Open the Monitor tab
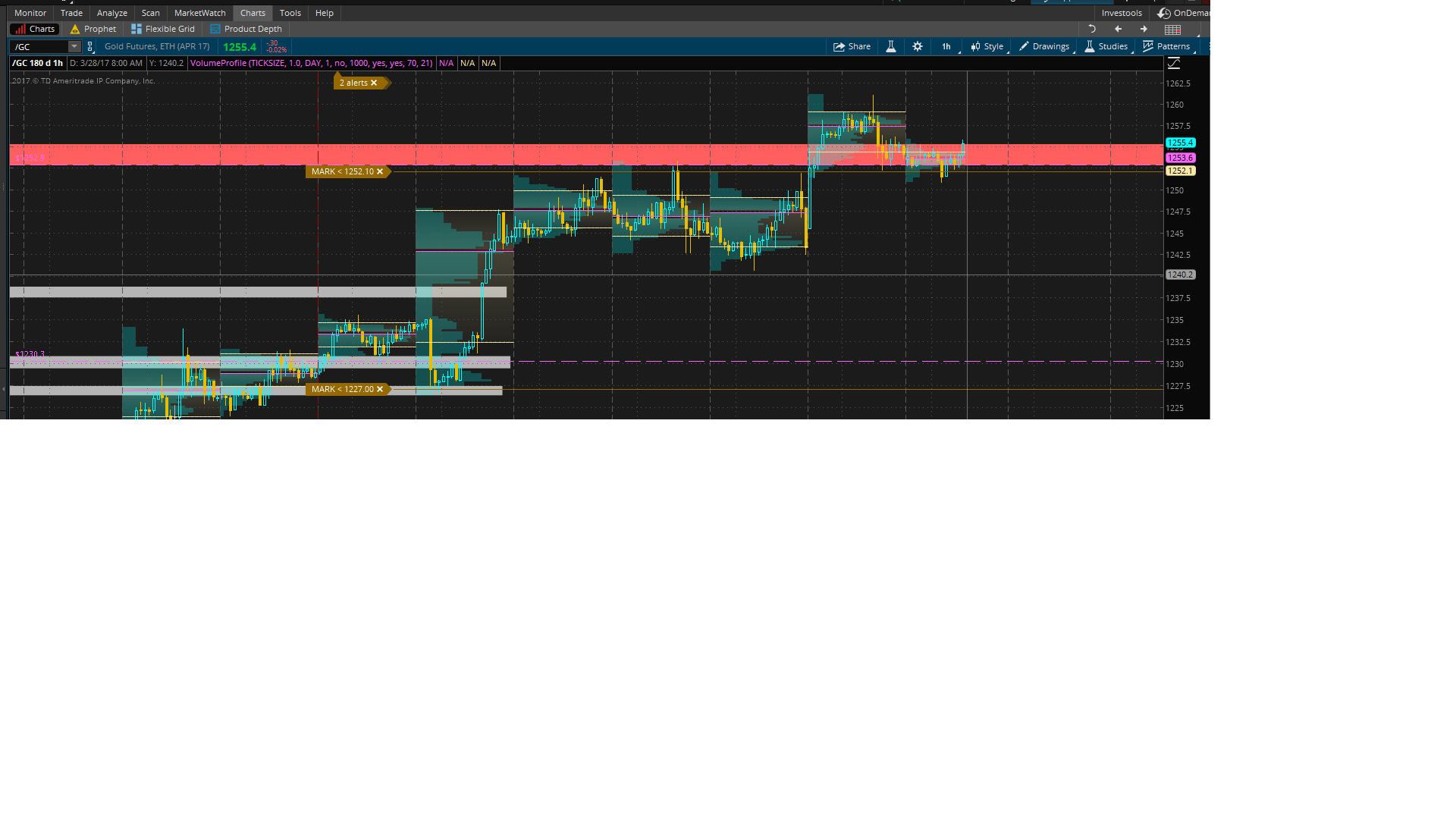Image resolution: width=1456 pixels, height=819 pixels. (x=30, y=13)
